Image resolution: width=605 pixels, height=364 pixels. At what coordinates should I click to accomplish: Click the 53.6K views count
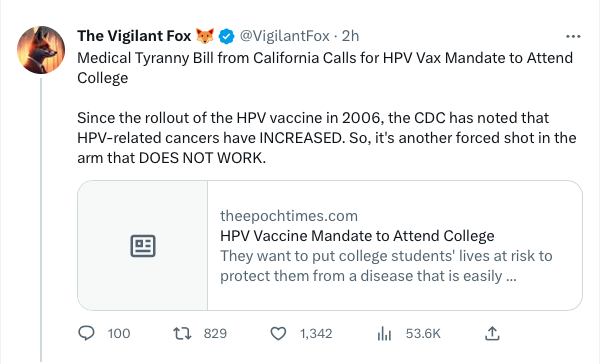(423, 334)
